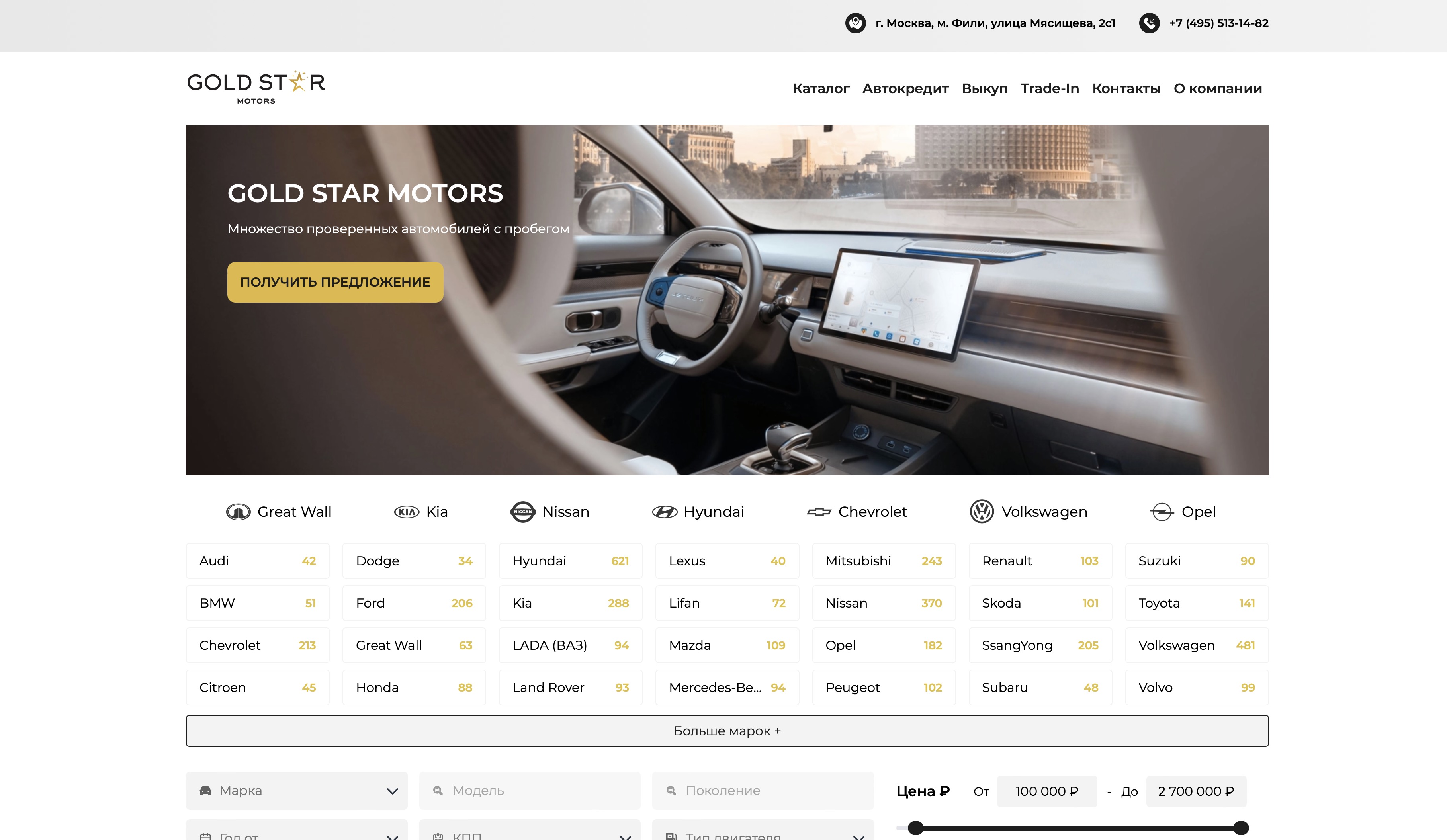Screen dimensions: 1447x840
Task: Click the Hyundai brand logo icon
Action: click(664, 512)
